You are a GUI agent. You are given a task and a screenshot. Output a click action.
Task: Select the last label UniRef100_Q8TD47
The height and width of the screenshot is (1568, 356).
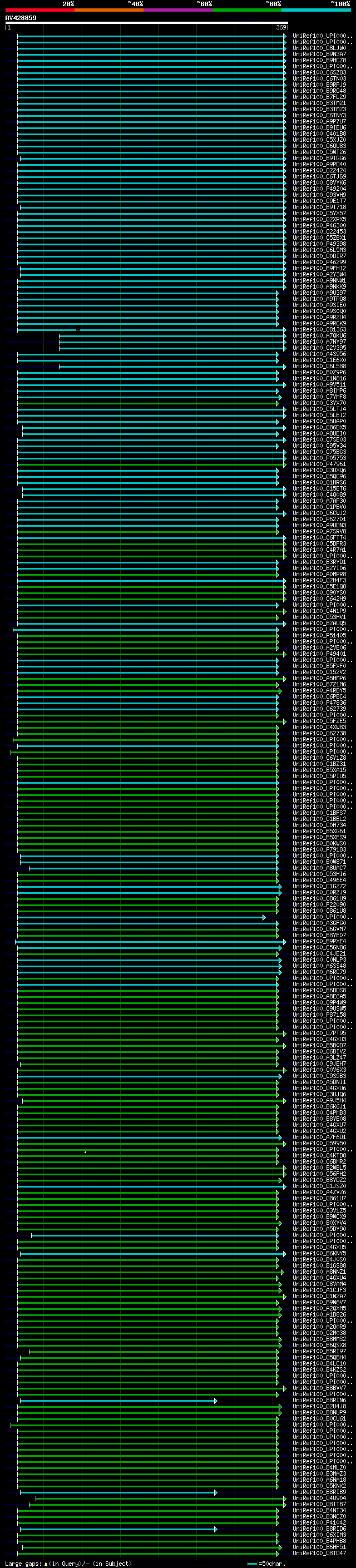pos(319,1554)
